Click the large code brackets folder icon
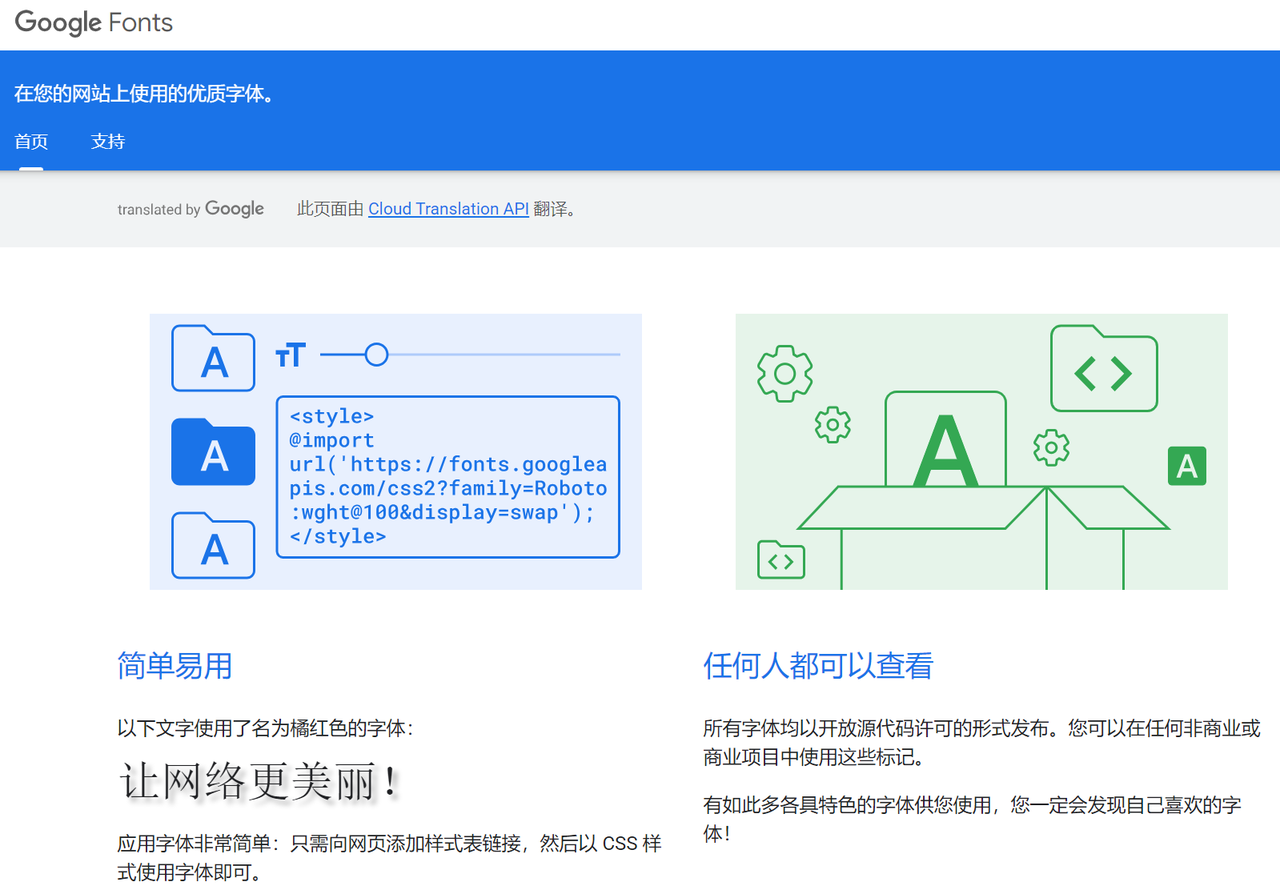1280x886 pixels. click(x=1103, y=369)
